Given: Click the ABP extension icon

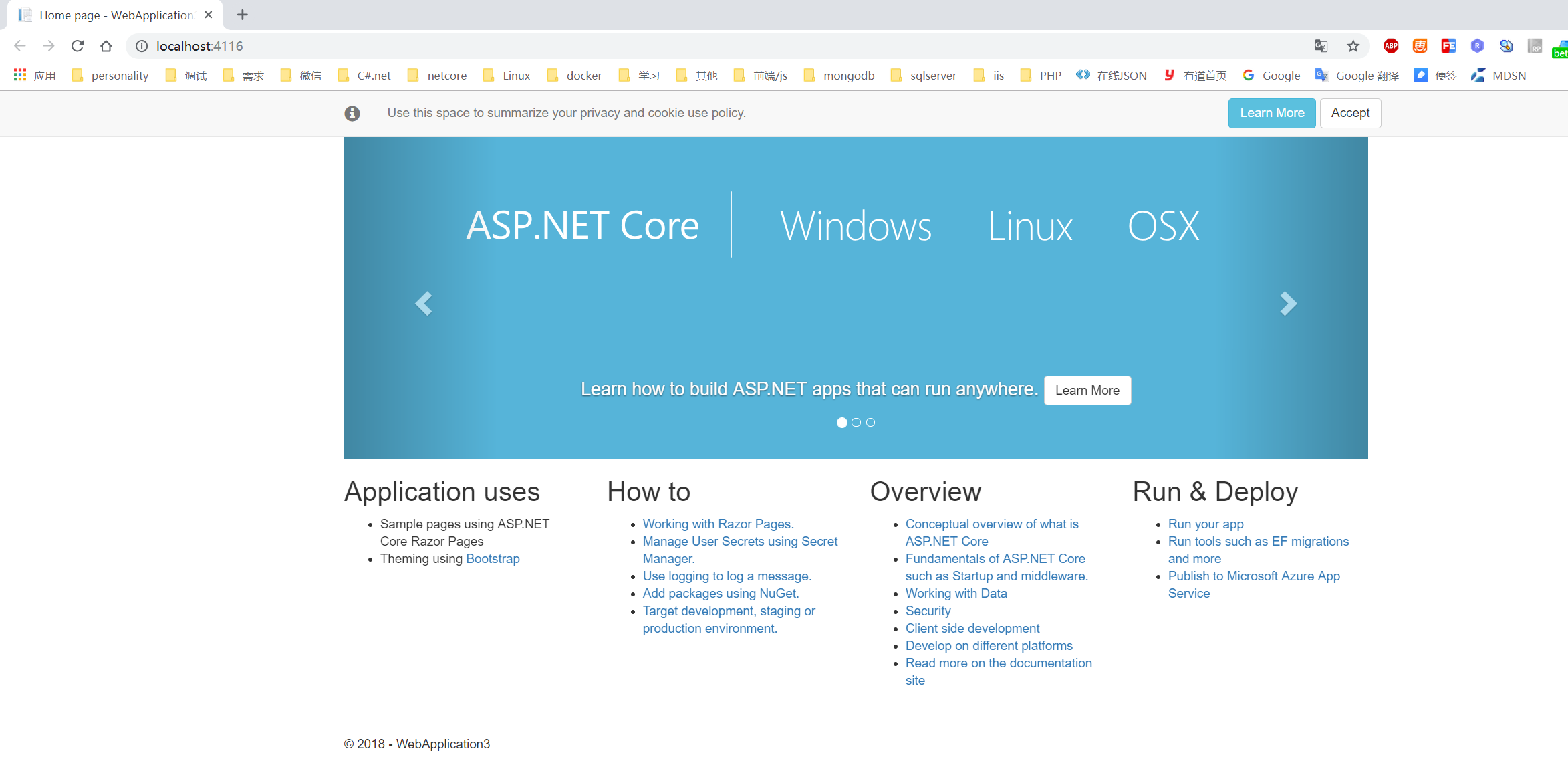Looking at the screenshot, I should point(1391,46).
